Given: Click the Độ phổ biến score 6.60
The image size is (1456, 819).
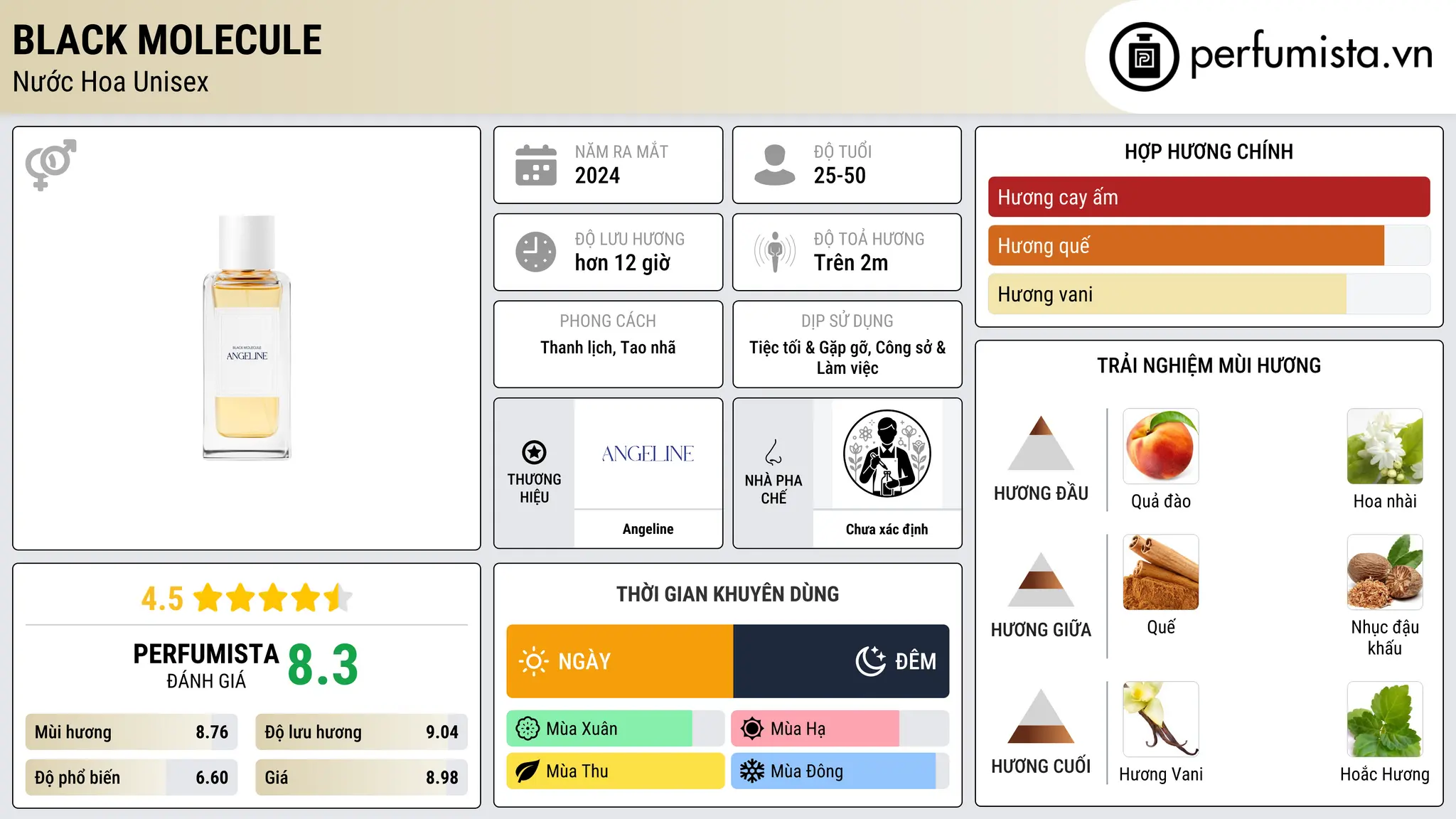Looking at the screenshot, I should coord(212,778).
